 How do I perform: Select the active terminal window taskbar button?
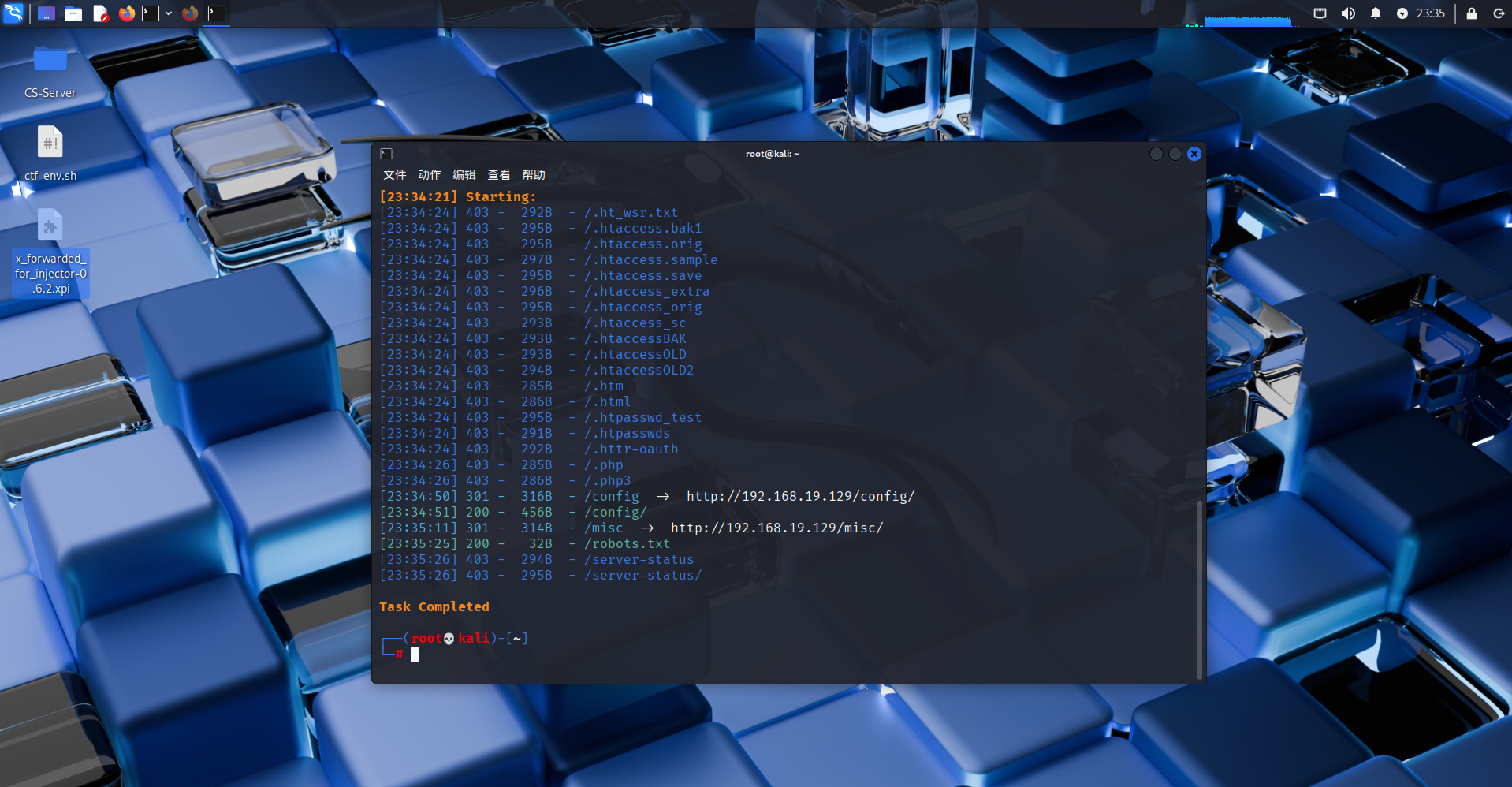[217, 13]
